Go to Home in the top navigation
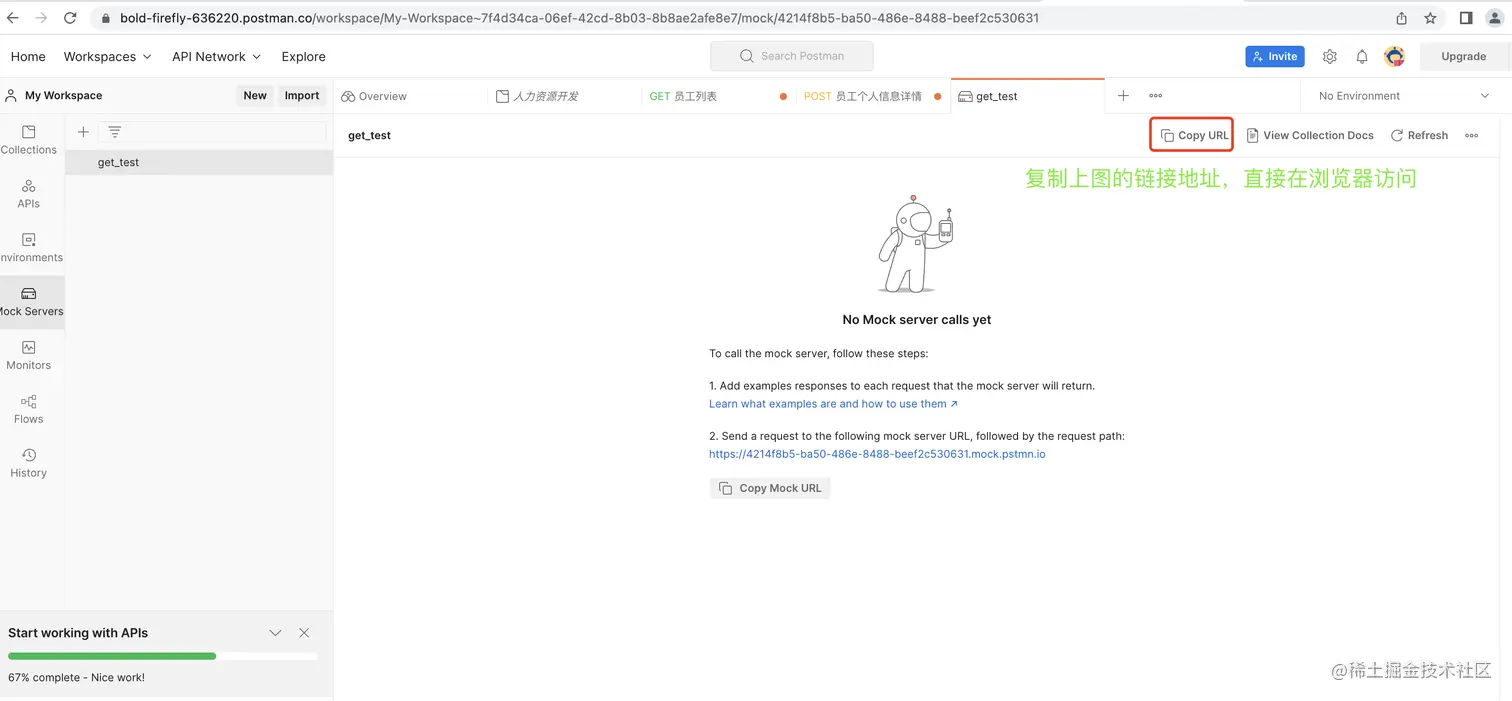 [28, 57]
